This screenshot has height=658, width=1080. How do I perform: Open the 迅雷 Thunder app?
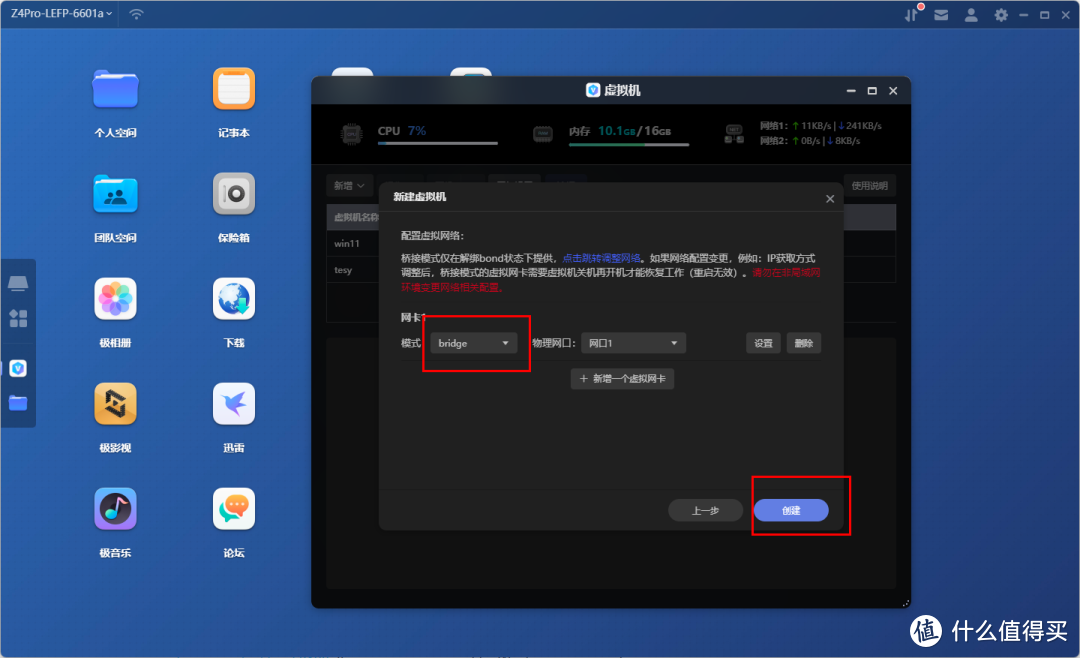(233, 404)
